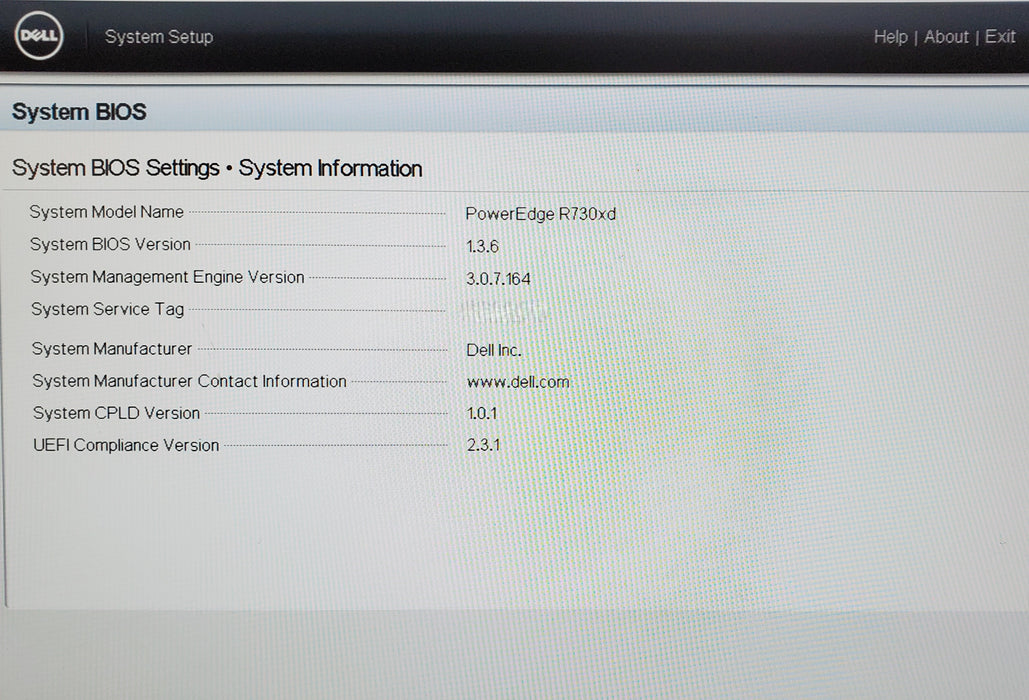Click the Dell logo icon
Viewport: 1029px width, 700px height.
click(39, 35)
